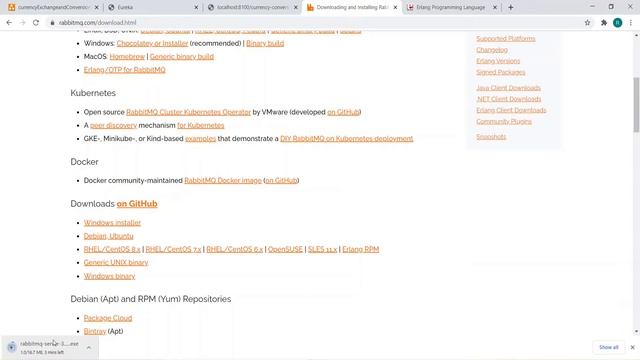The height and width of the screenshot is (360, 640).
Task: Click the scrollbar down arrow
Action: click(x=636, y=332)
